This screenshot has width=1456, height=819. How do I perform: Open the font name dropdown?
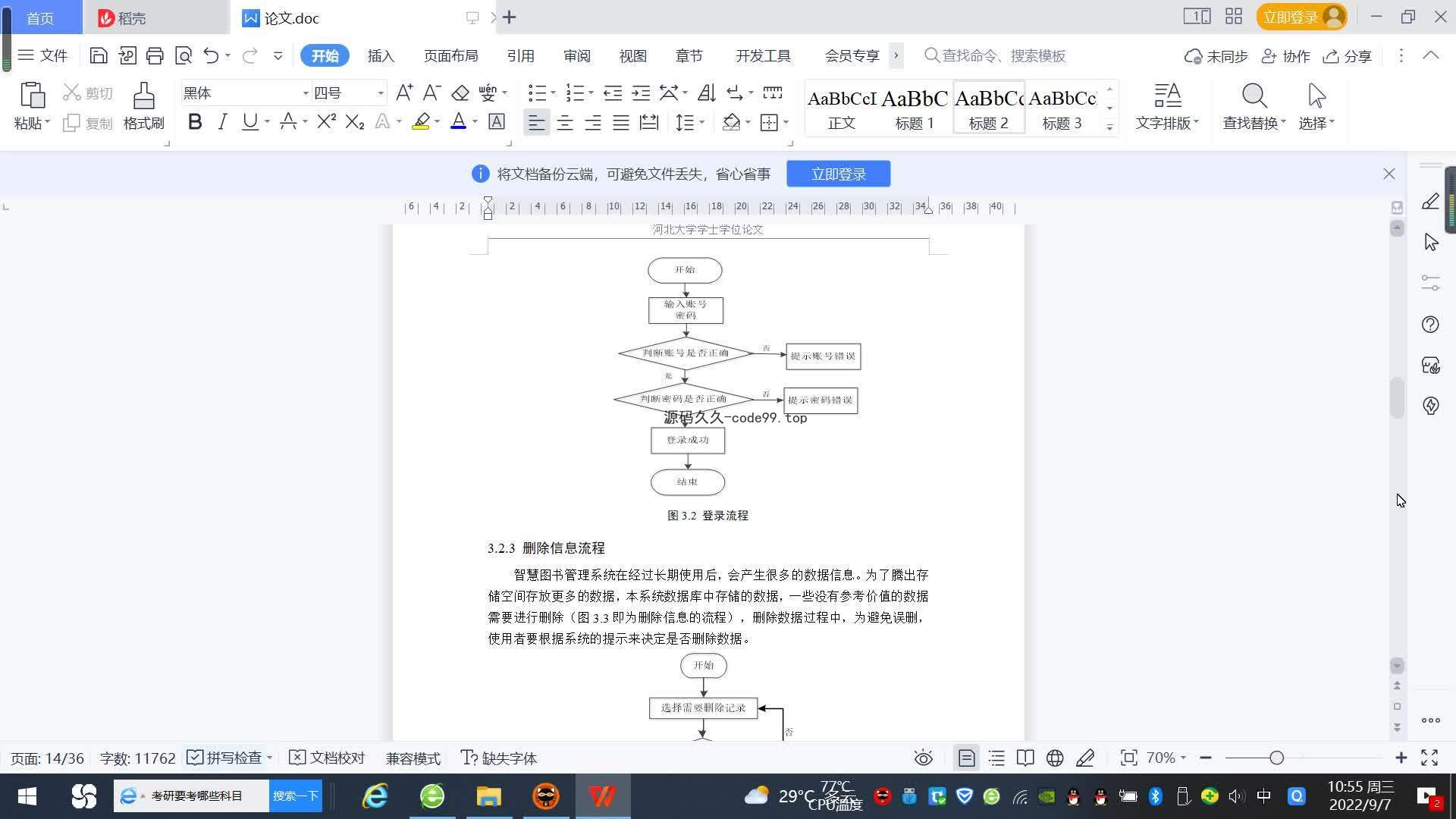pos(306,93)
